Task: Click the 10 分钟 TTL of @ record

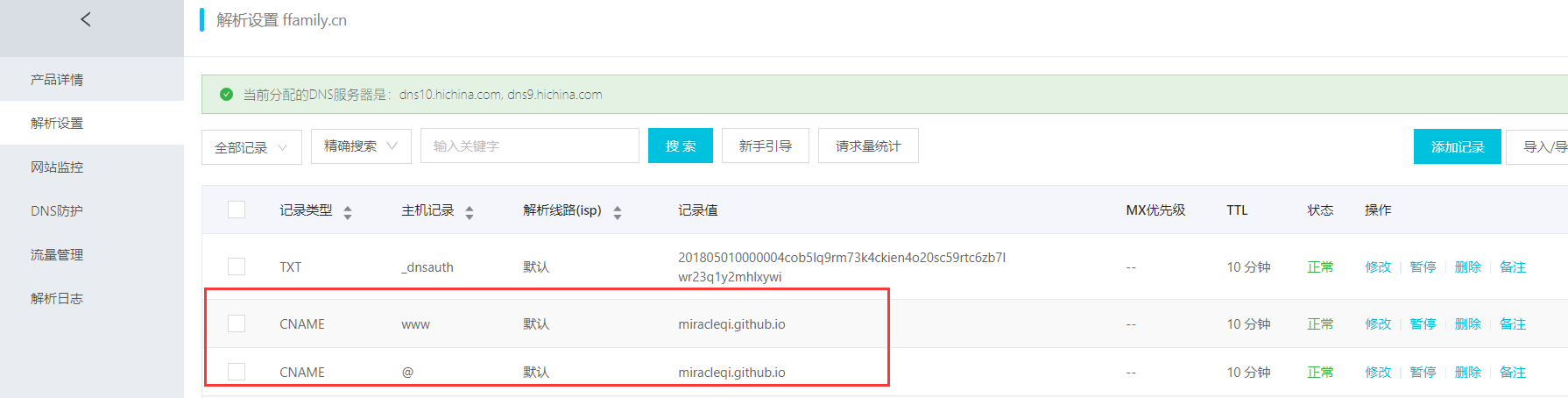Action: [x=1248, y=373]
